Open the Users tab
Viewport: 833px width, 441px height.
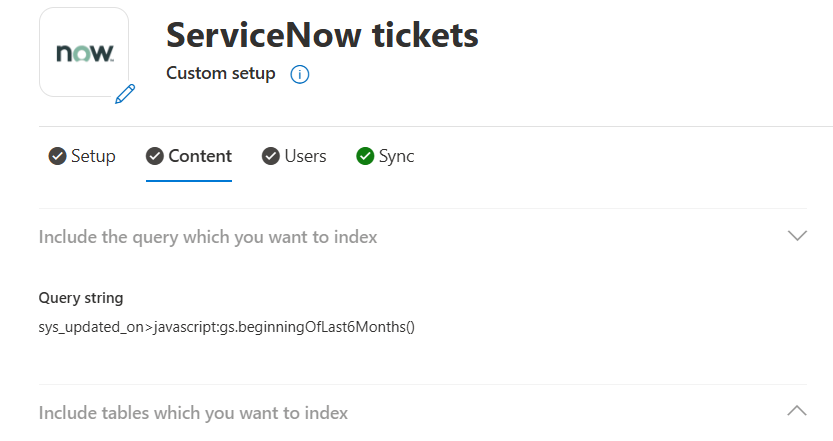[x=294, y=156]
